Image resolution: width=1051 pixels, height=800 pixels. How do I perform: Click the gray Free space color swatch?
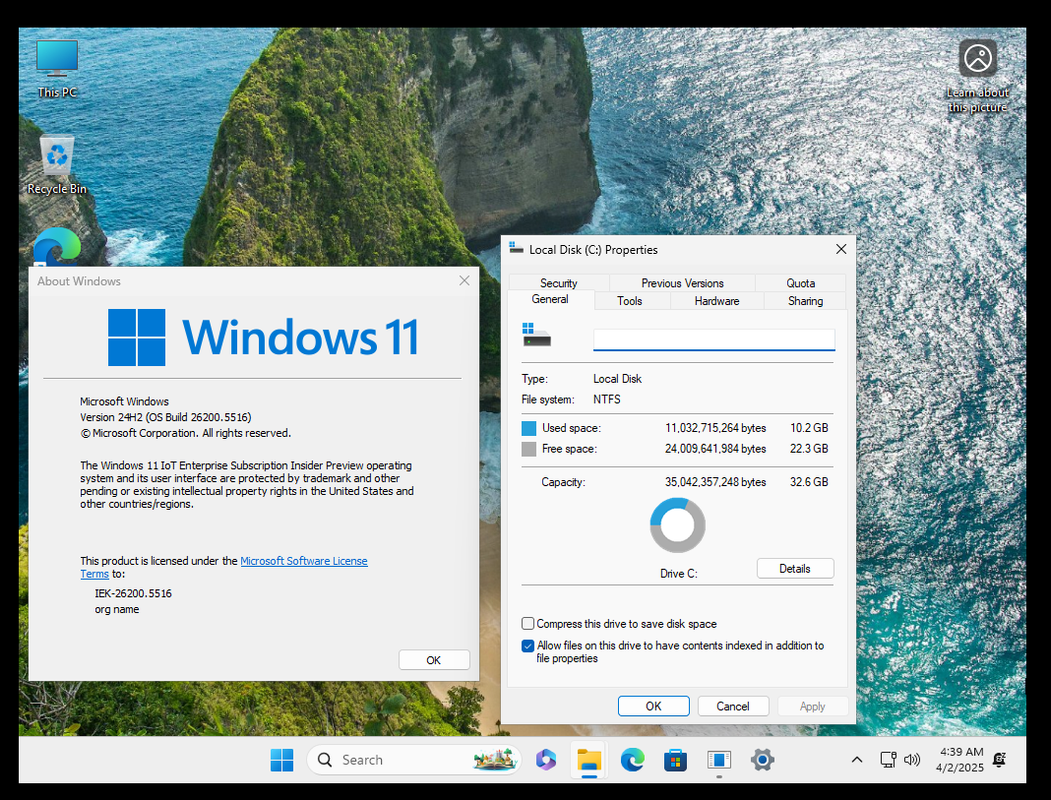point(529,449)
